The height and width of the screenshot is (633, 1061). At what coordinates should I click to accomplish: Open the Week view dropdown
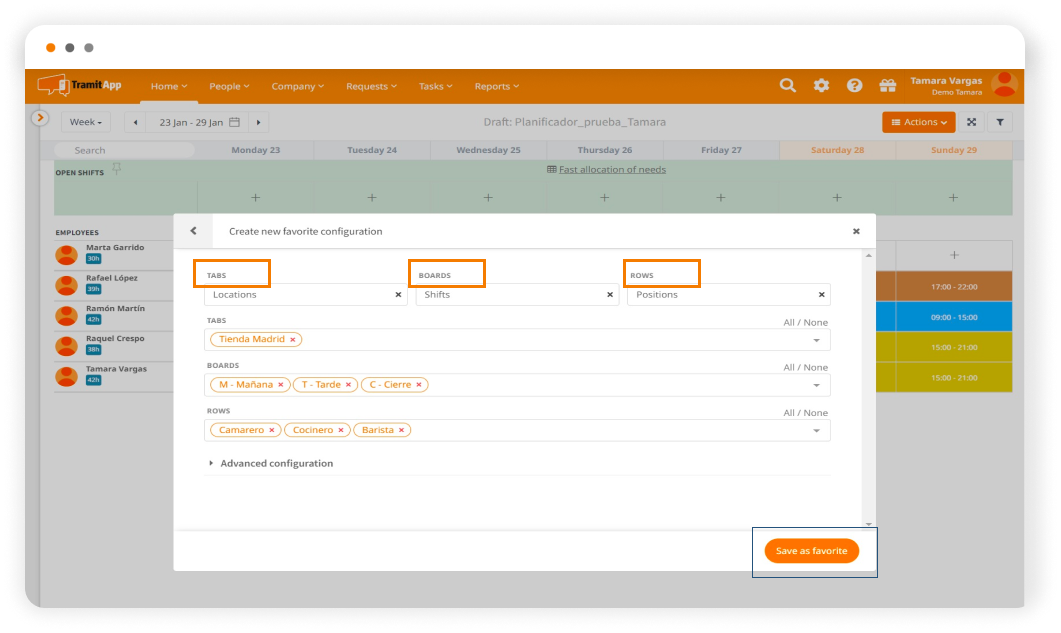(86, 122)
